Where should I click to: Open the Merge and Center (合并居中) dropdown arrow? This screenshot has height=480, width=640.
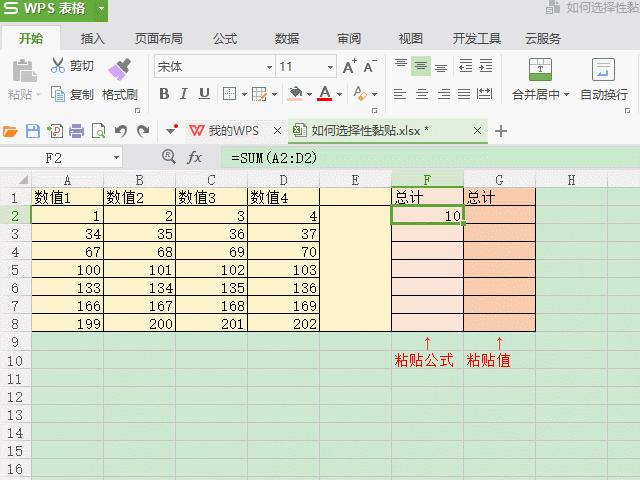pos(567,95)
